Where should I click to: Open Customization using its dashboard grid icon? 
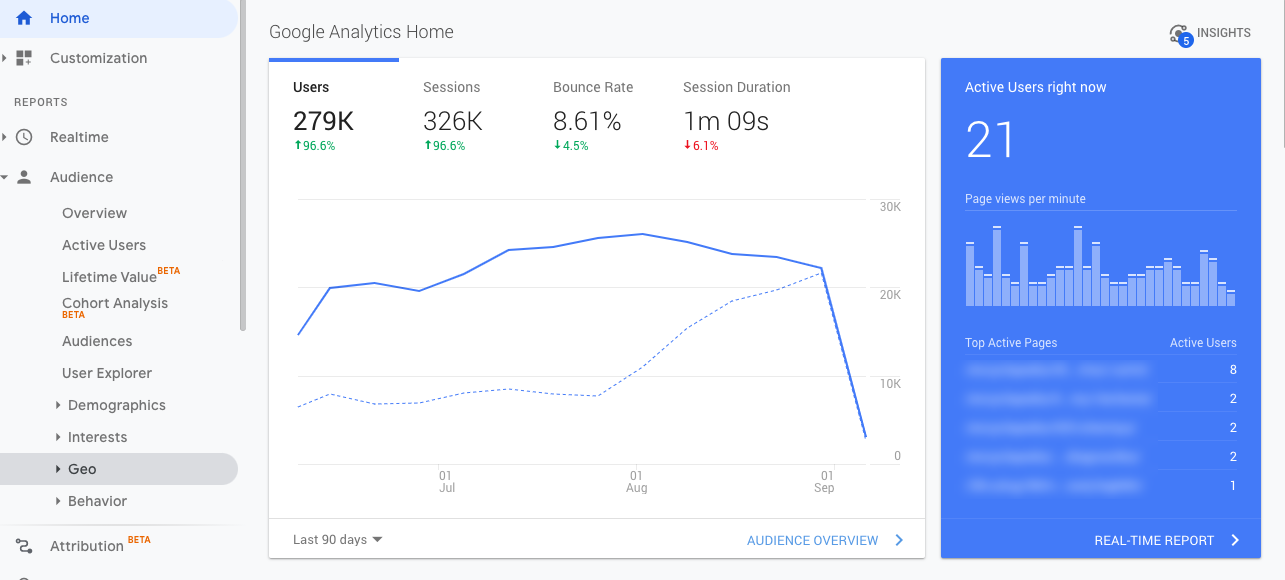coord(24,58)
